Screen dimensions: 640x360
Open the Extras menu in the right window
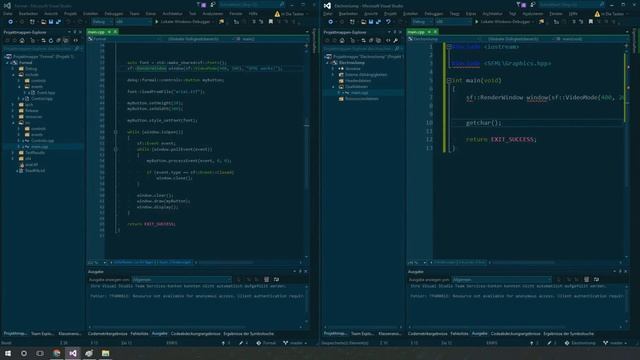pyautogui.click(x=471, y=13)
